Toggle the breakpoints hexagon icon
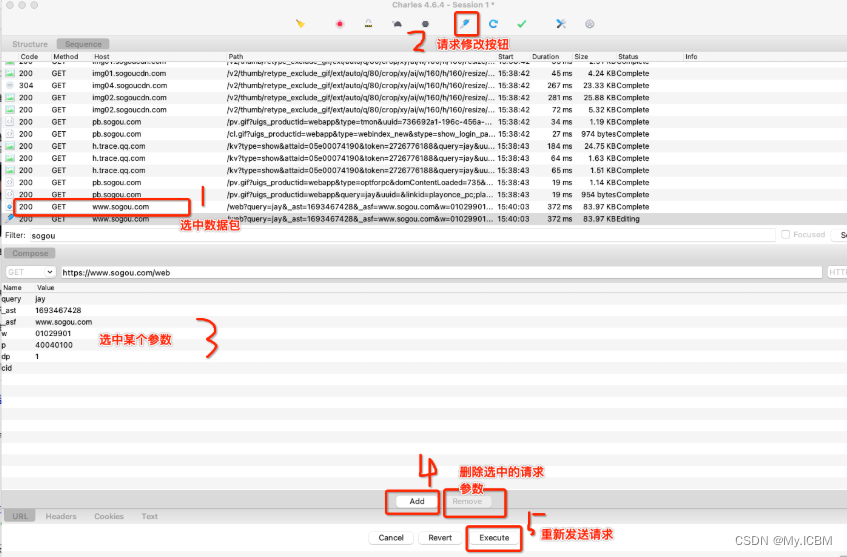This screenshot has width=847, height=557. [426, 24]
